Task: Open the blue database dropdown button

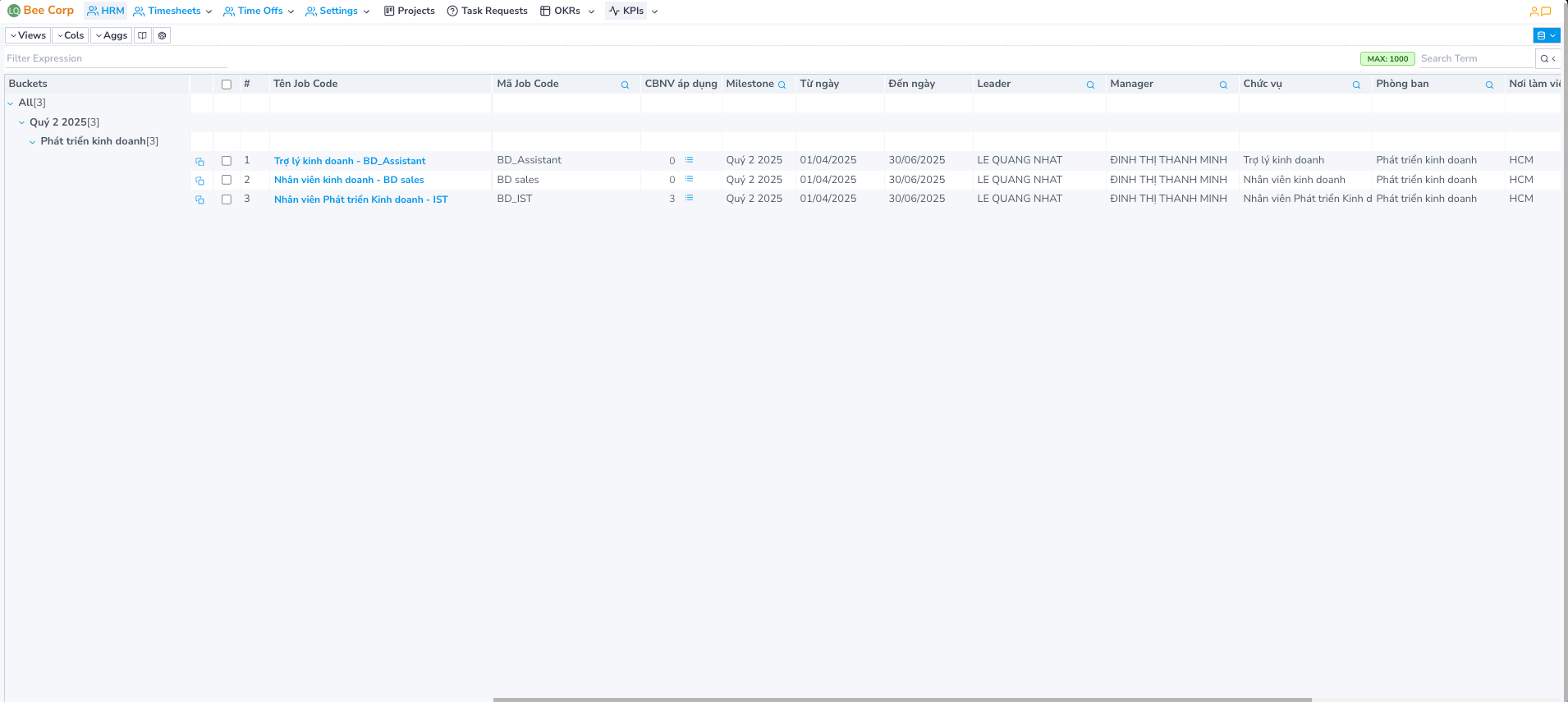Action: point(1546,35)
